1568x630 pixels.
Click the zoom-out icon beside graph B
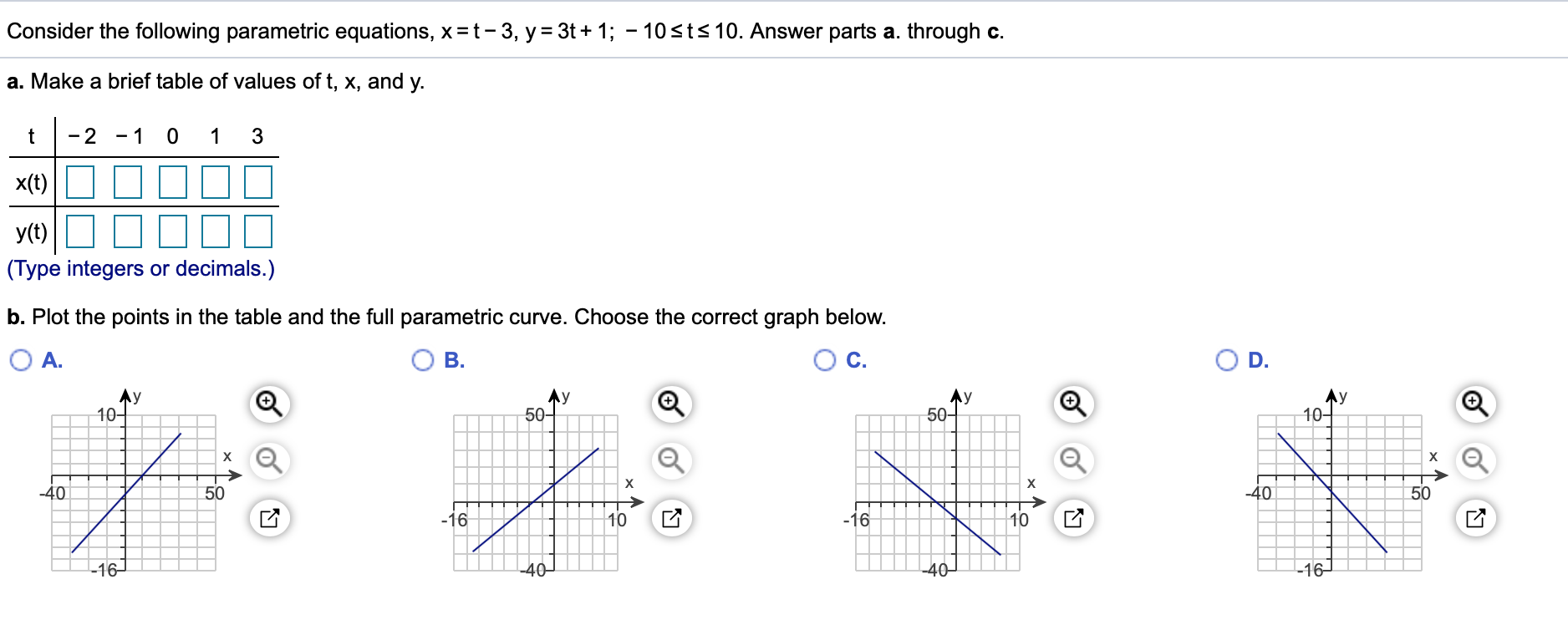pyautogui.click(x=670, y=460)
